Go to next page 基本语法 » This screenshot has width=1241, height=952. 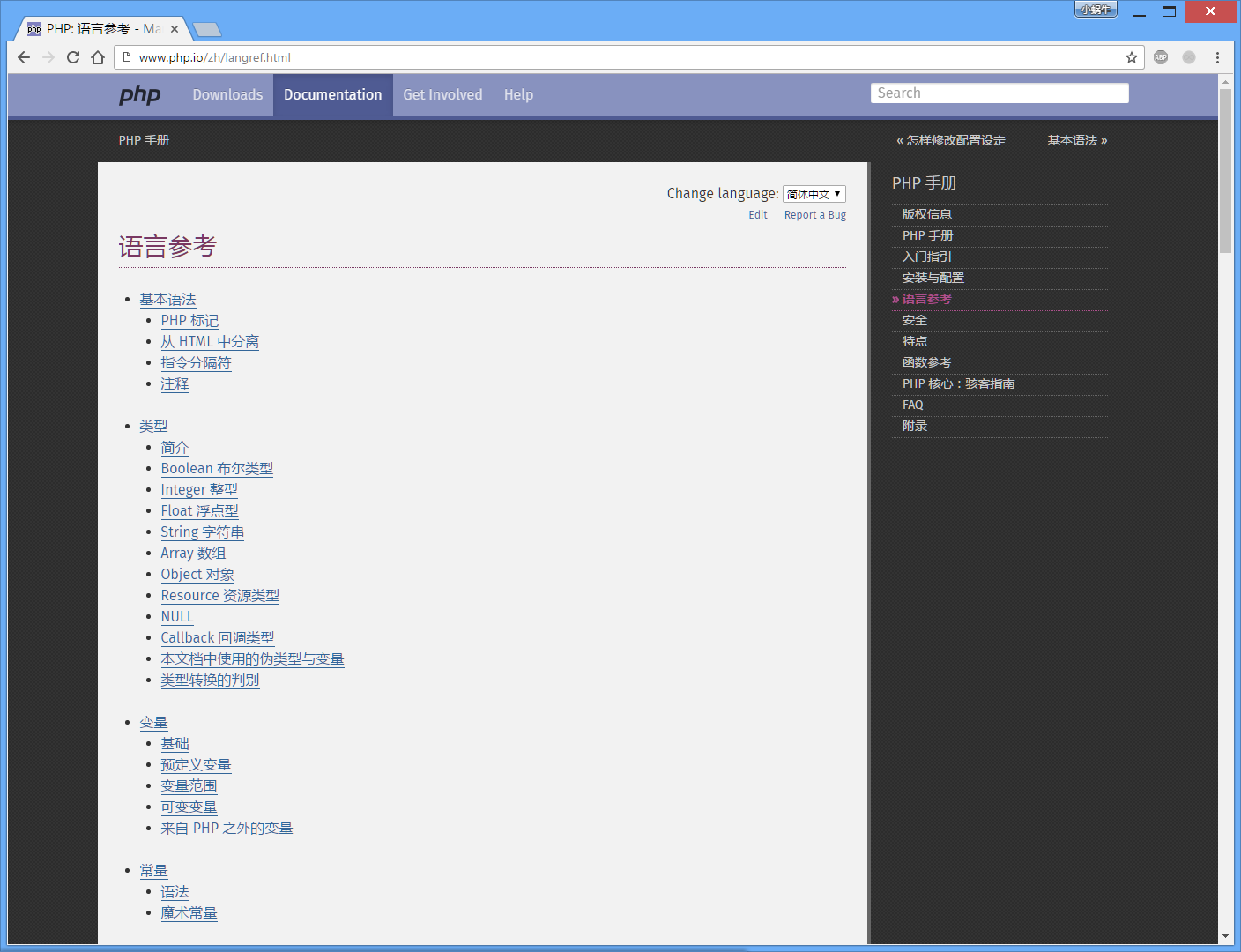[1077, 140]
